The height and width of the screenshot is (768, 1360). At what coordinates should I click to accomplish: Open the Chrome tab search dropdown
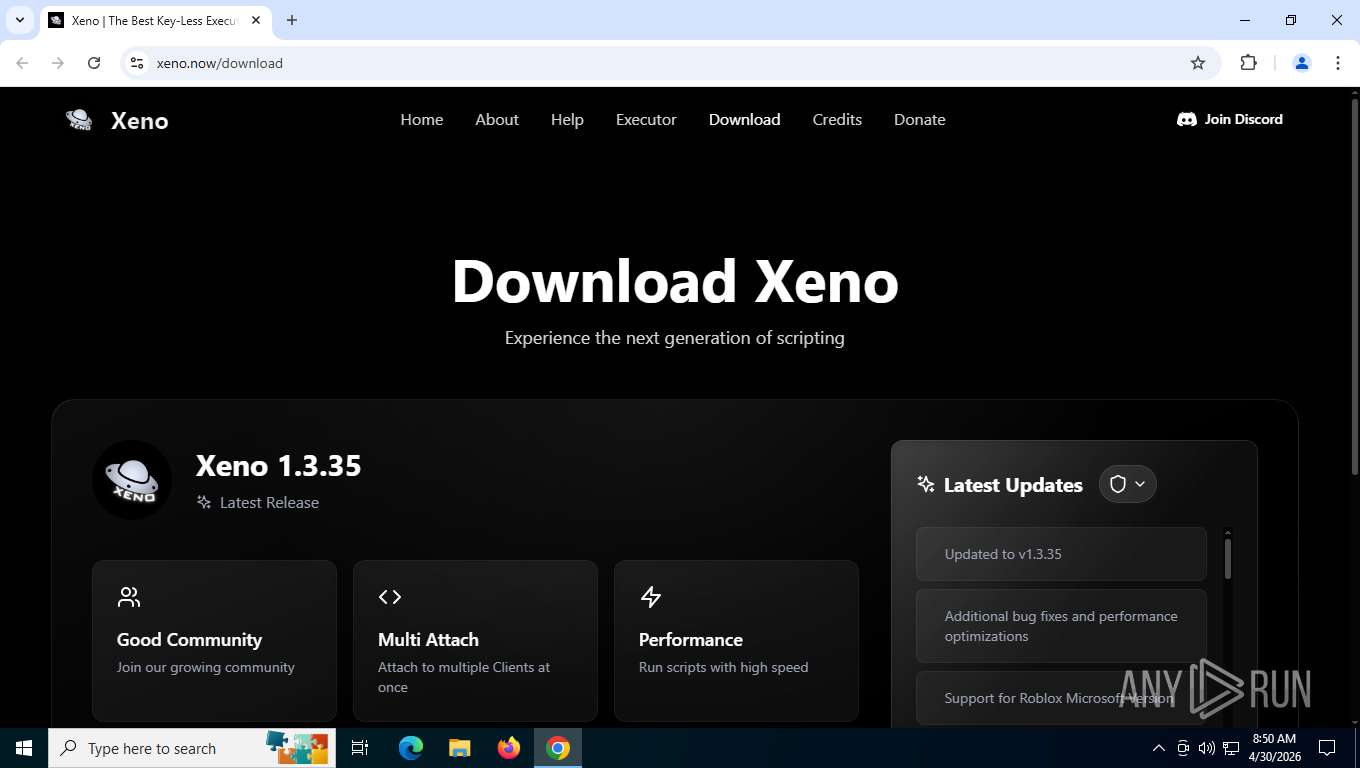pos(19,20)
